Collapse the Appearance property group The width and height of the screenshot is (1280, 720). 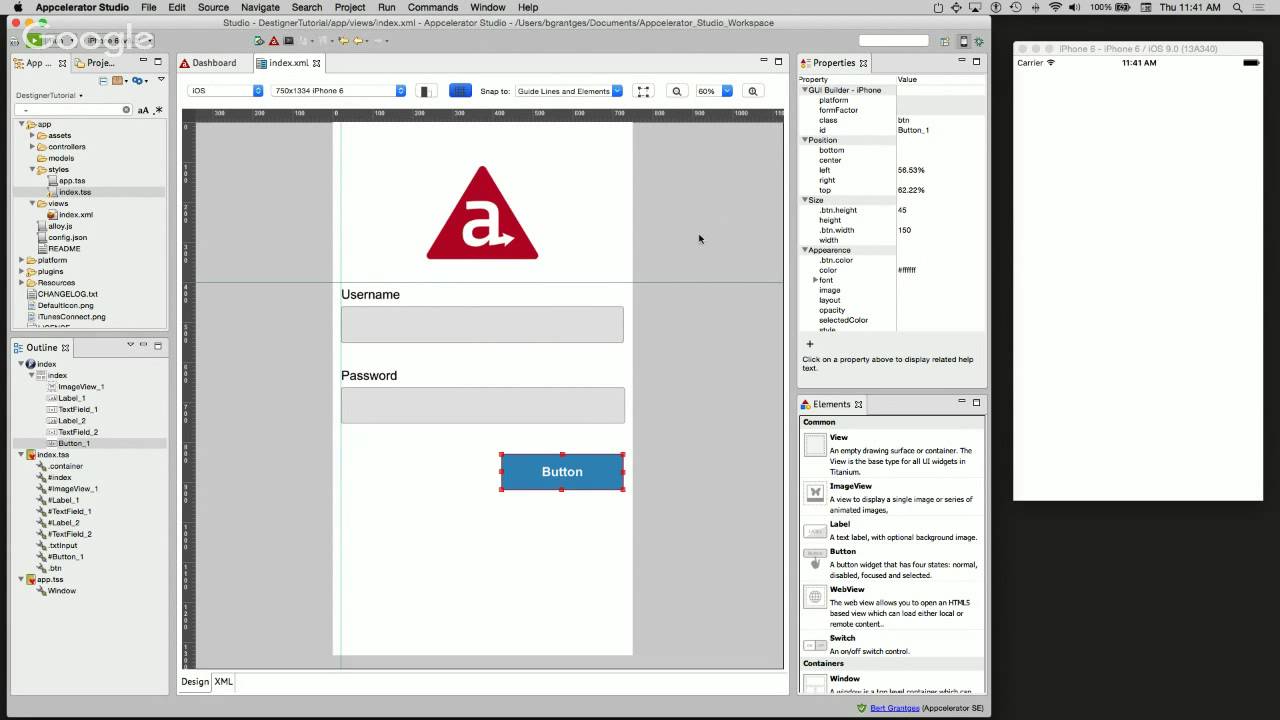805,250
